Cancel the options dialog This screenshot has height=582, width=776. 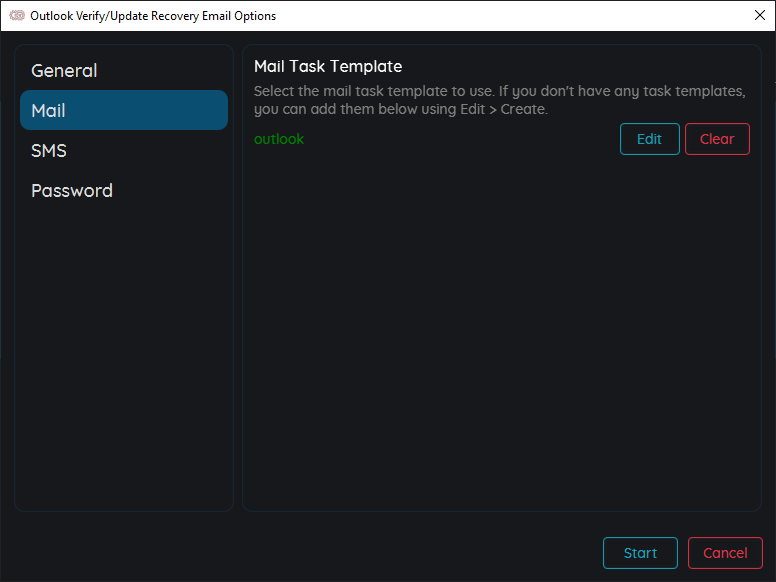pos(725,553)
